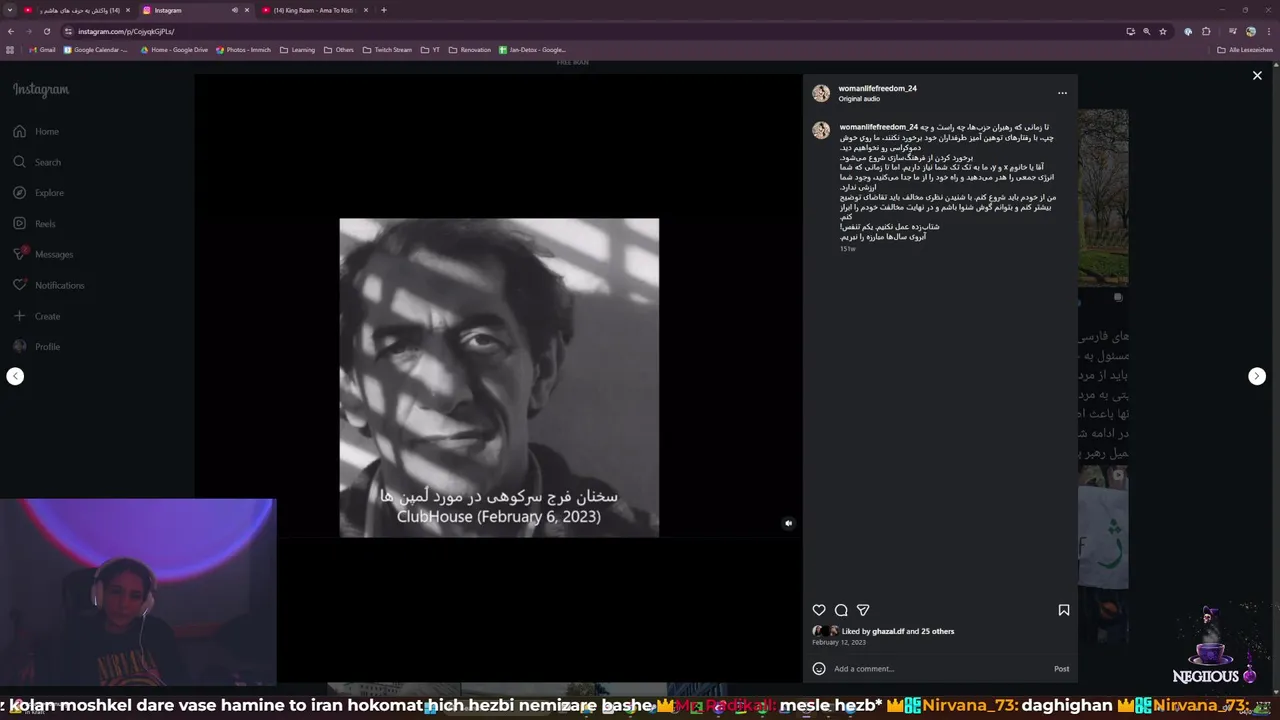This screenshot has width=1280, height=720.
Task: Submit comment with Post button
Action: (x=1061, y=669)
